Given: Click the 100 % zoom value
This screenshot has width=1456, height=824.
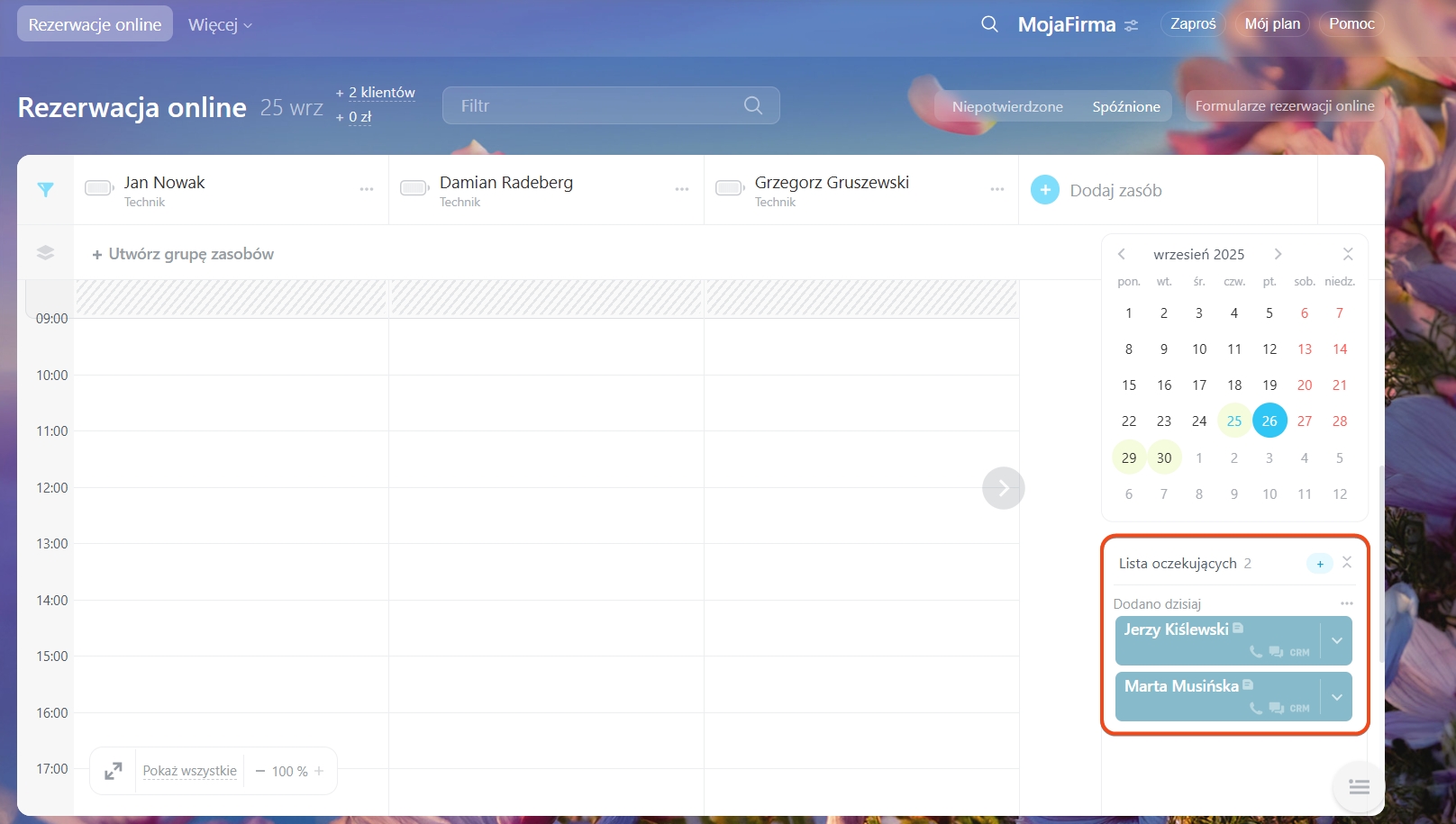Looking at the screenshot, I should coord(290,771).
